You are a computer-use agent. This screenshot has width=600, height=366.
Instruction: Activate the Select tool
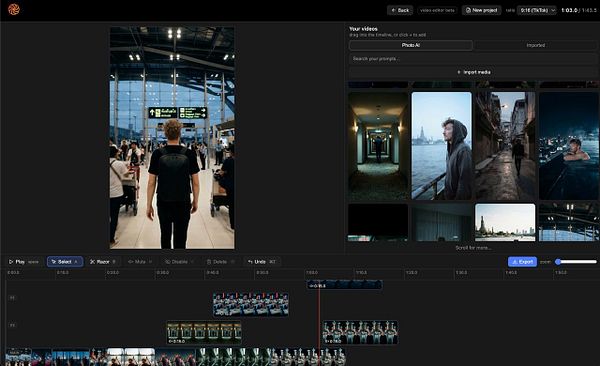(x=65, y=262)
